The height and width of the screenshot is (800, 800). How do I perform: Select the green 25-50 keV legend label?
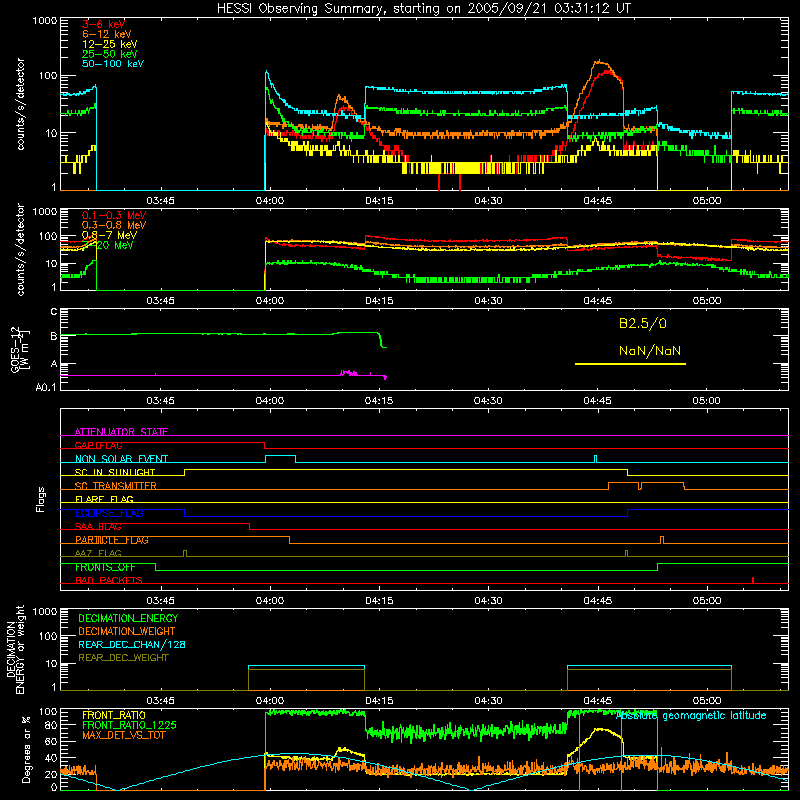tap(109, 54)
